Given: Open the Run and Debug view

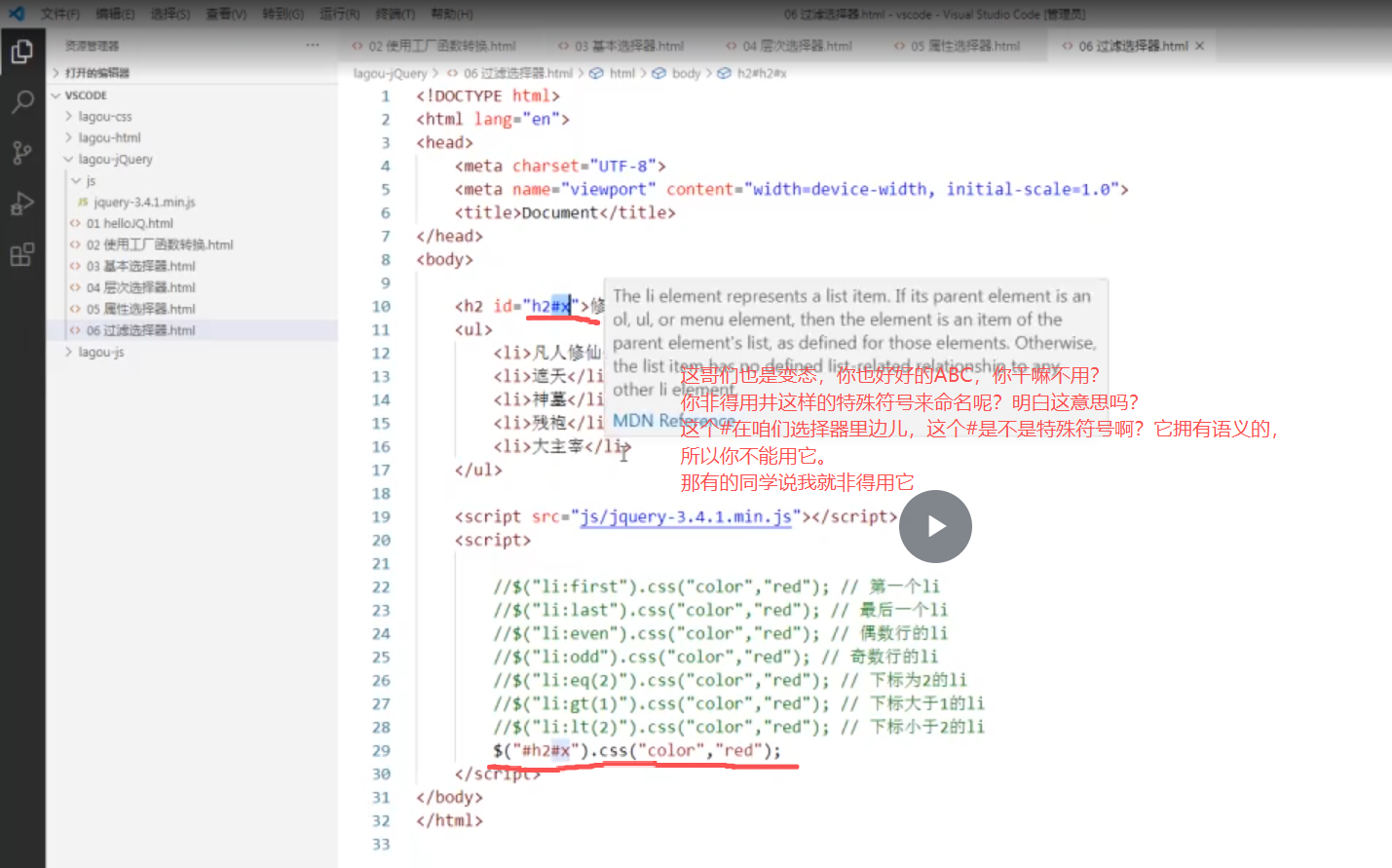Looking at the screenshot, I should click(23, 204).
